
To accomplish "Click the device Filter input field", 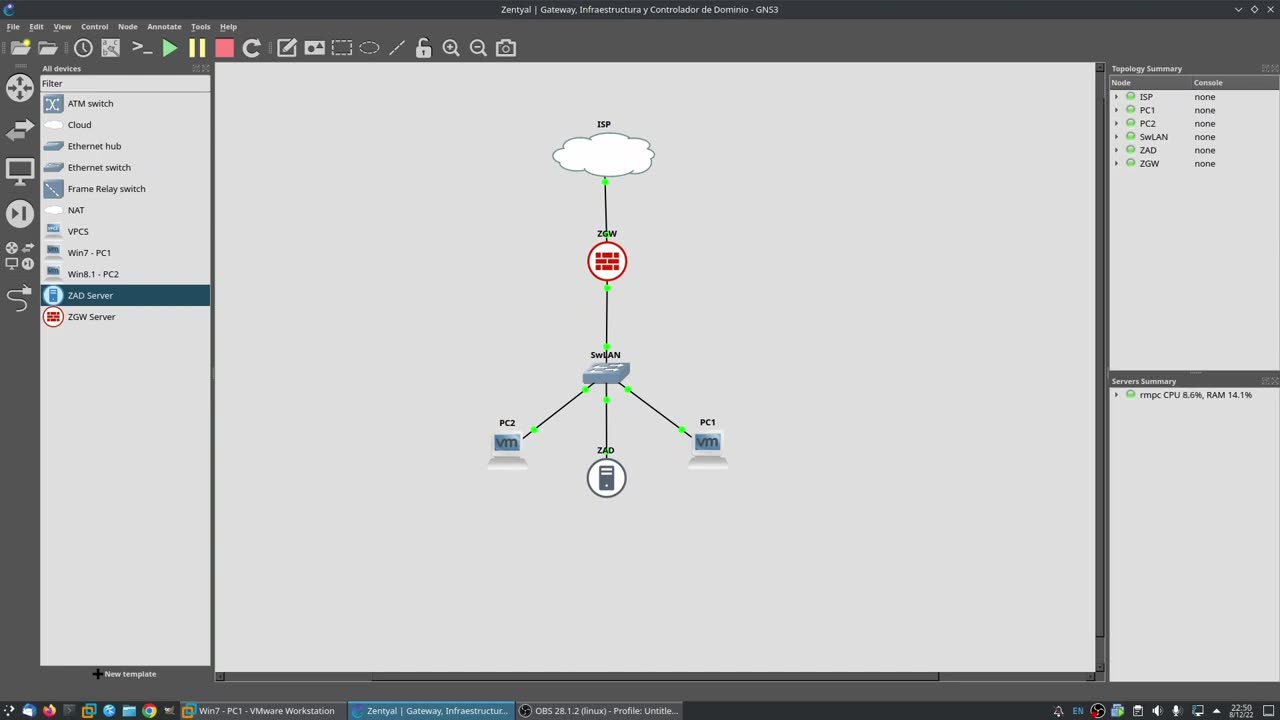I will coord(125,84).
